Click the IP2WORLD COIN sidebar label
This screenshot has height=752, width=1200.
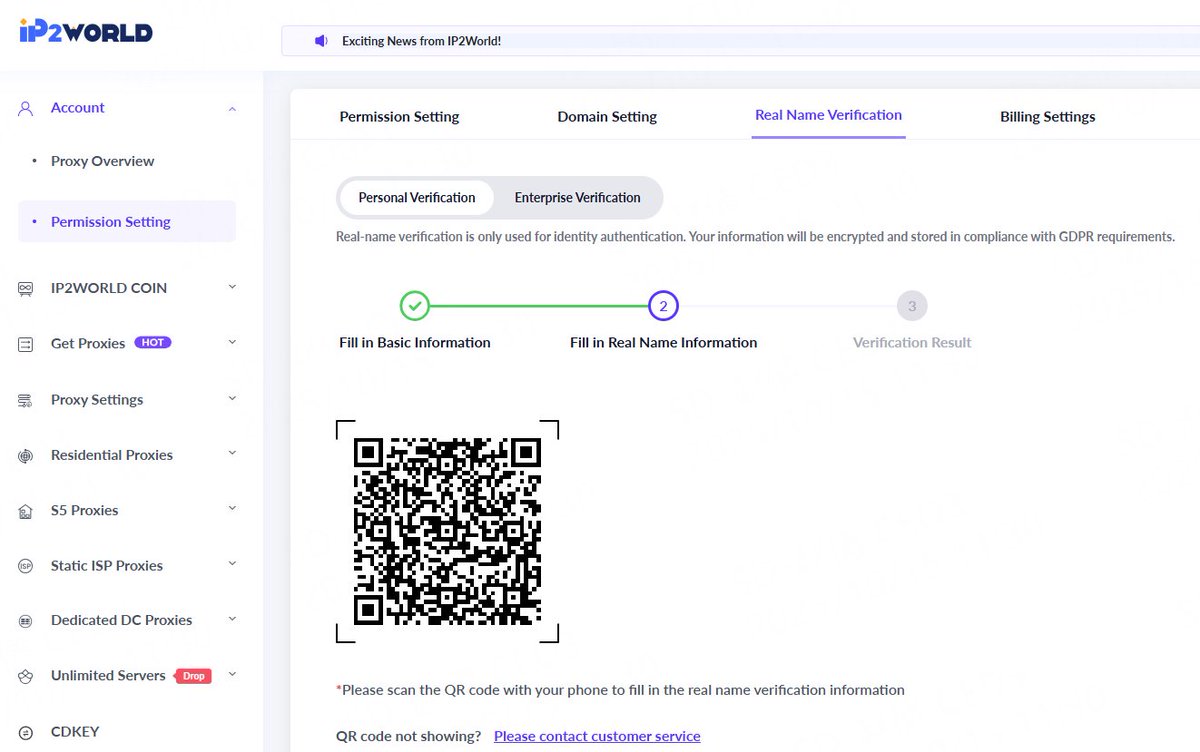click(109, 288)
